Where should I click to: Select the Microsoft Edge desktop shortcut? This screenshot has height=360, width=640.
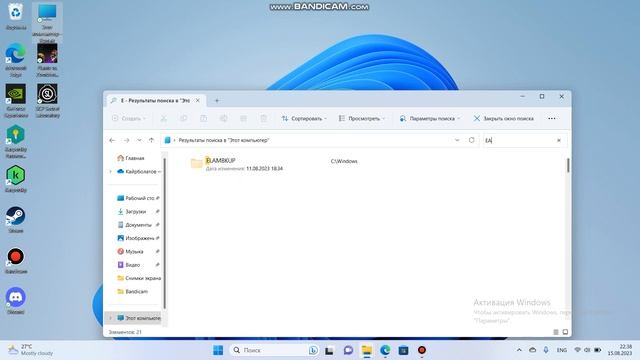16,60
